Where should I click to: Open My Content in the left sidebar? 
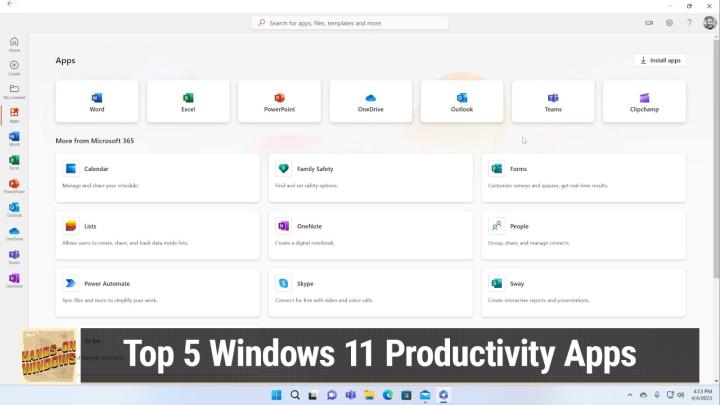14,91
